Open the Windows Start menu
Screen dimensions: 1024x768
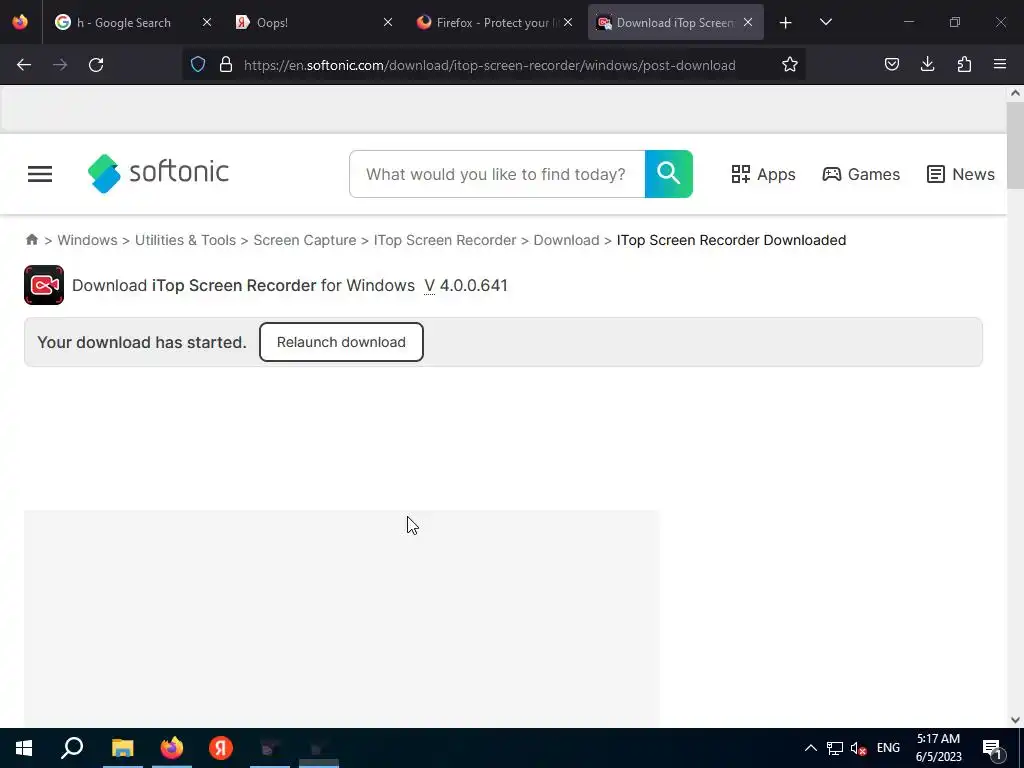(x=24, y=748)
